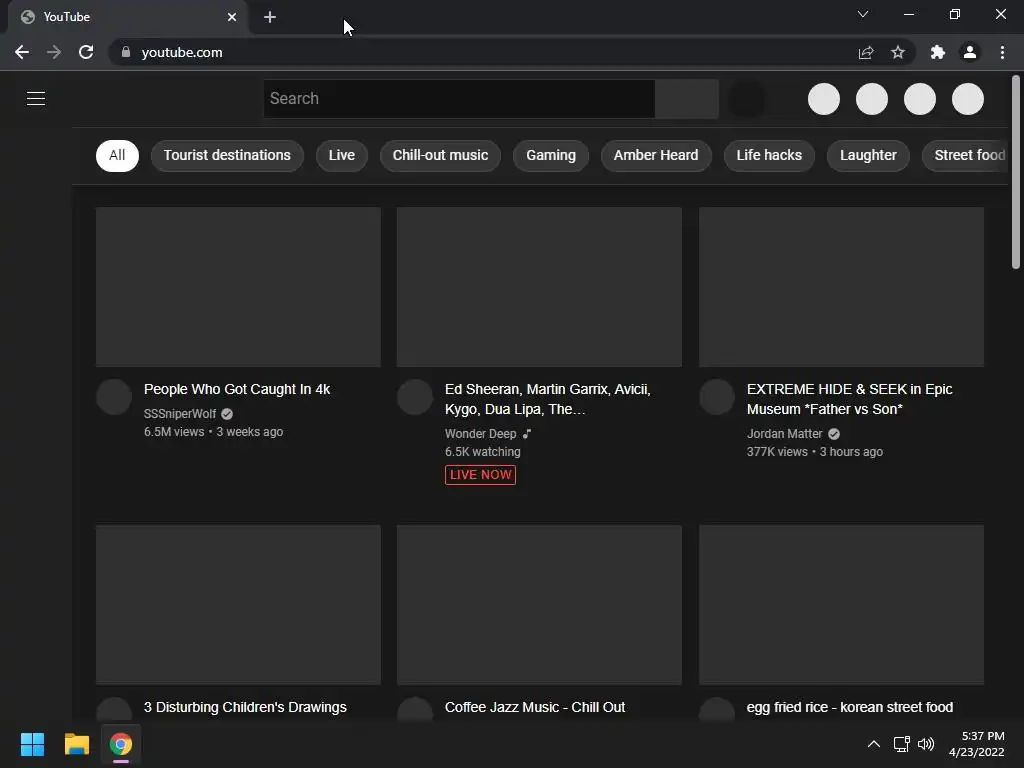Open the volume control in the tray
1024x768 pixels.
tap(926, 744)
